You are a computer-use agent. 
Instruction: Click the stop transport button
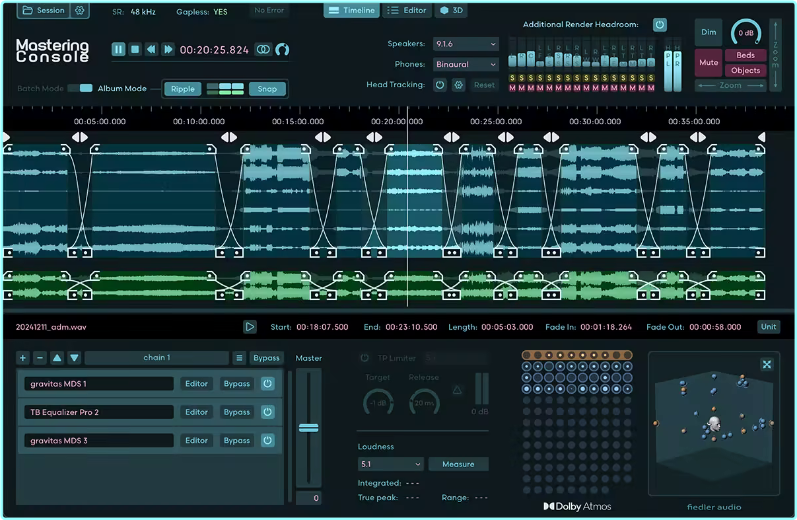[135, 49]
